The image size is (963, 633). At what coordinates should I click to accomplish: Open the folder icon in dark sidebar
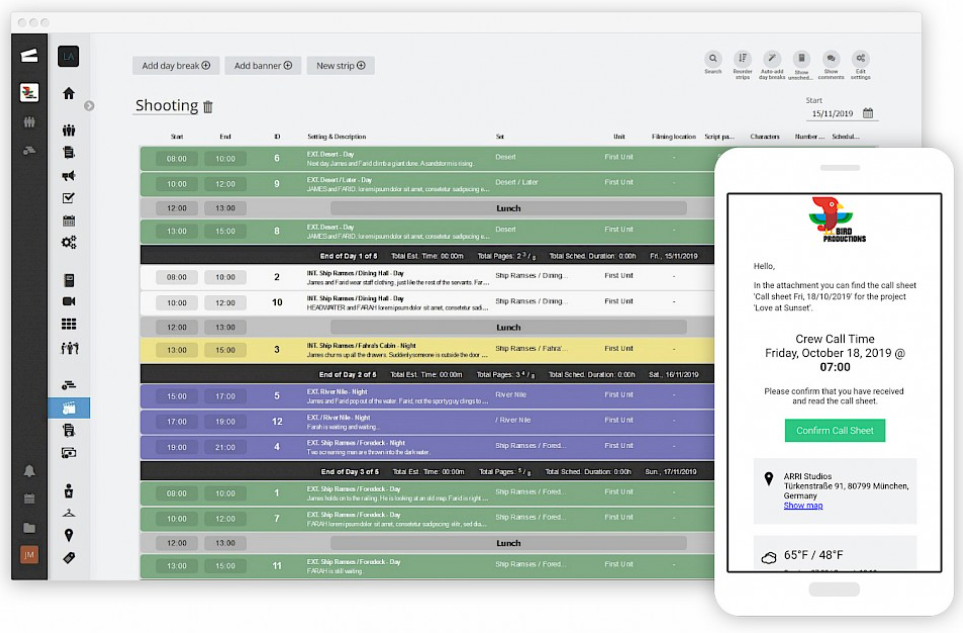[x=29, y=527]
